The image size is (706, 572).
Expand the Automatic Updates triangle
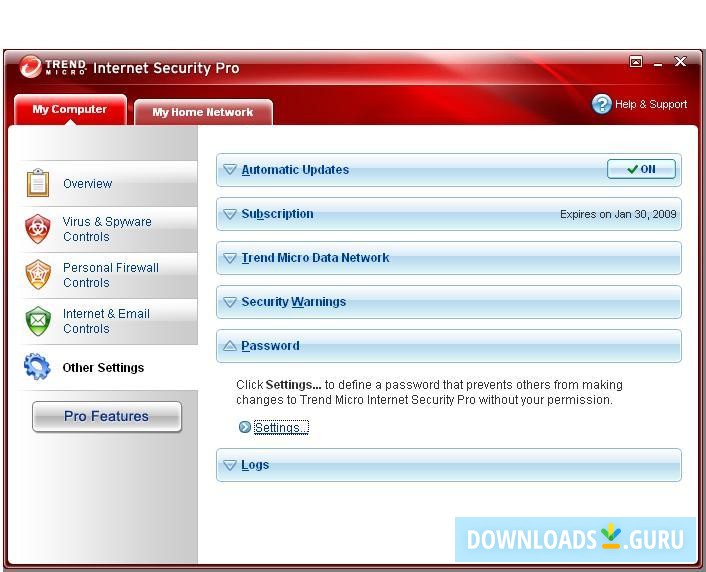pyautogui.click(x=230, y=169)
